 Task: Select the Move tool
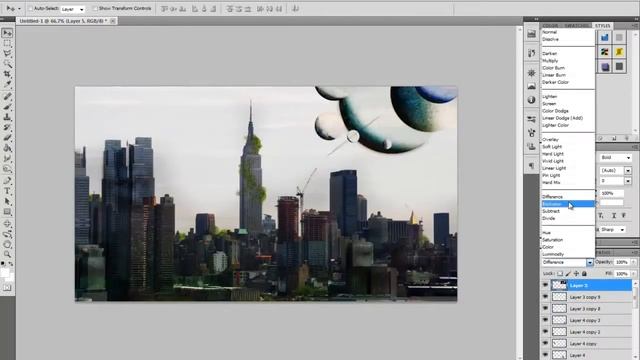7,33
